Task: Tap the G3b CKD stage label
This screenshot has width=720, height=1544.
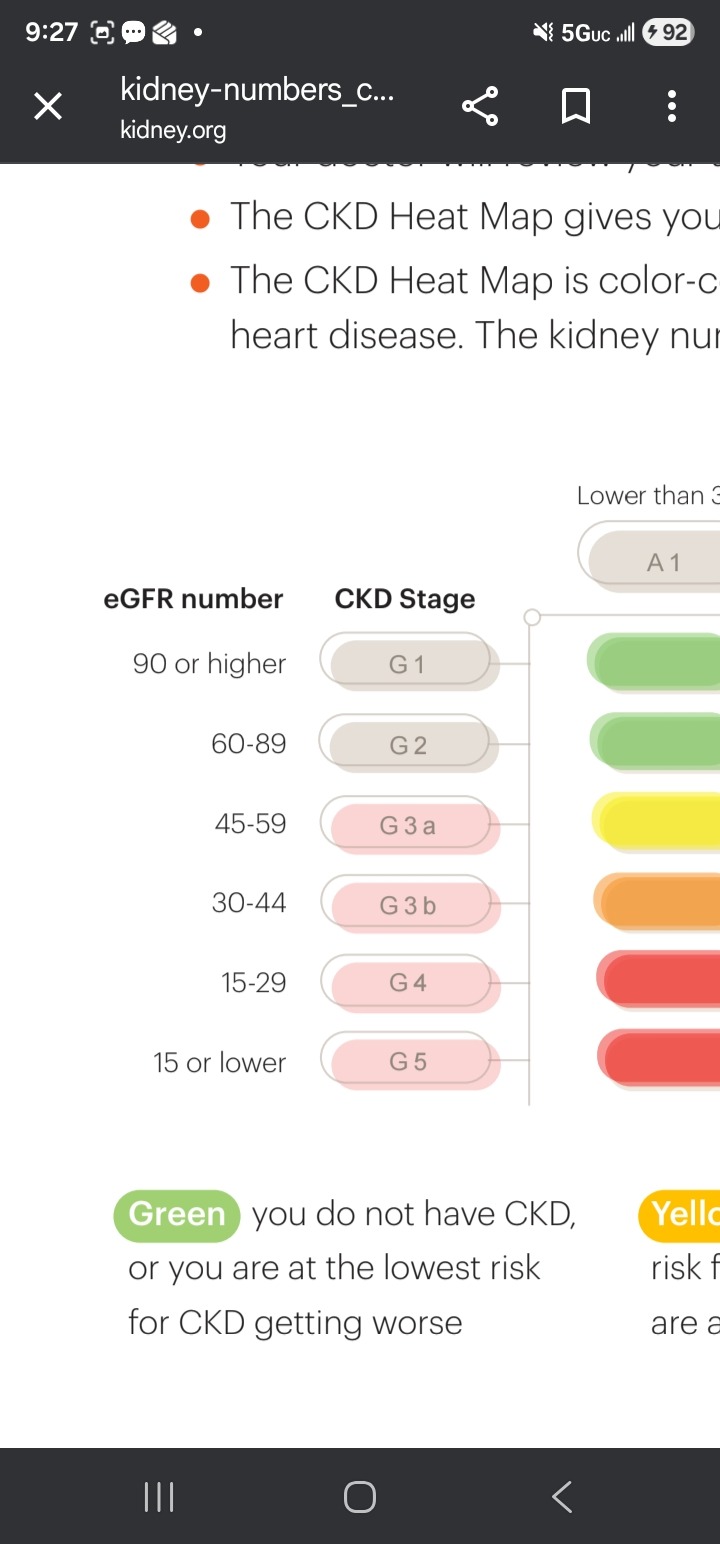Action: click(x=408, y=905)
